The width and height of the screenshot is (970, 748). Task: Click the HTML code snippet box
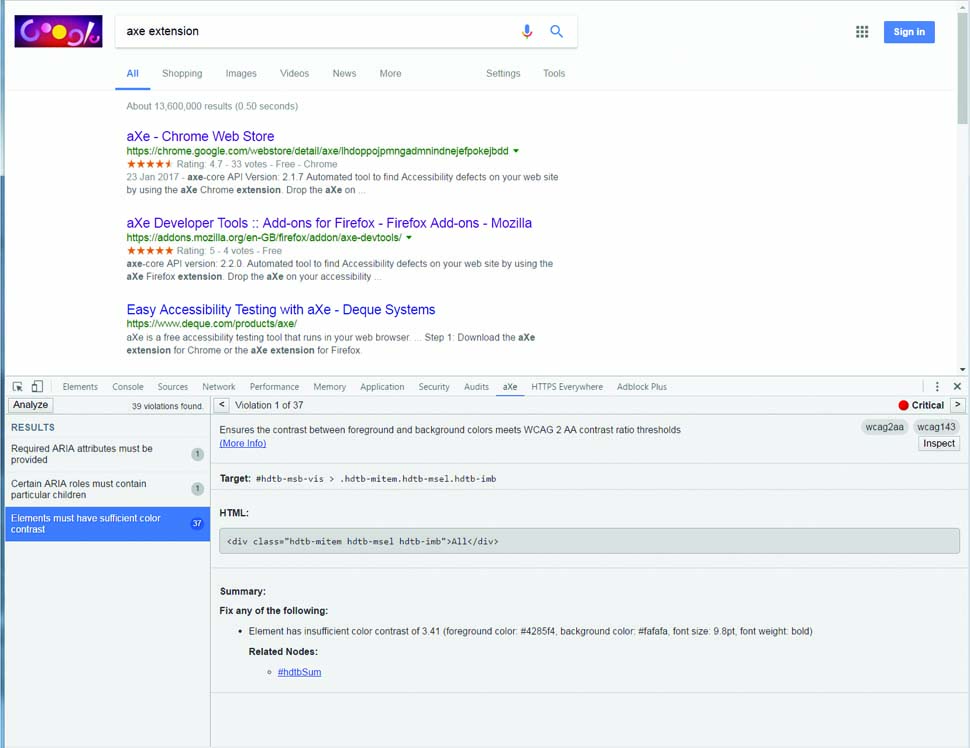click(589, 541)
